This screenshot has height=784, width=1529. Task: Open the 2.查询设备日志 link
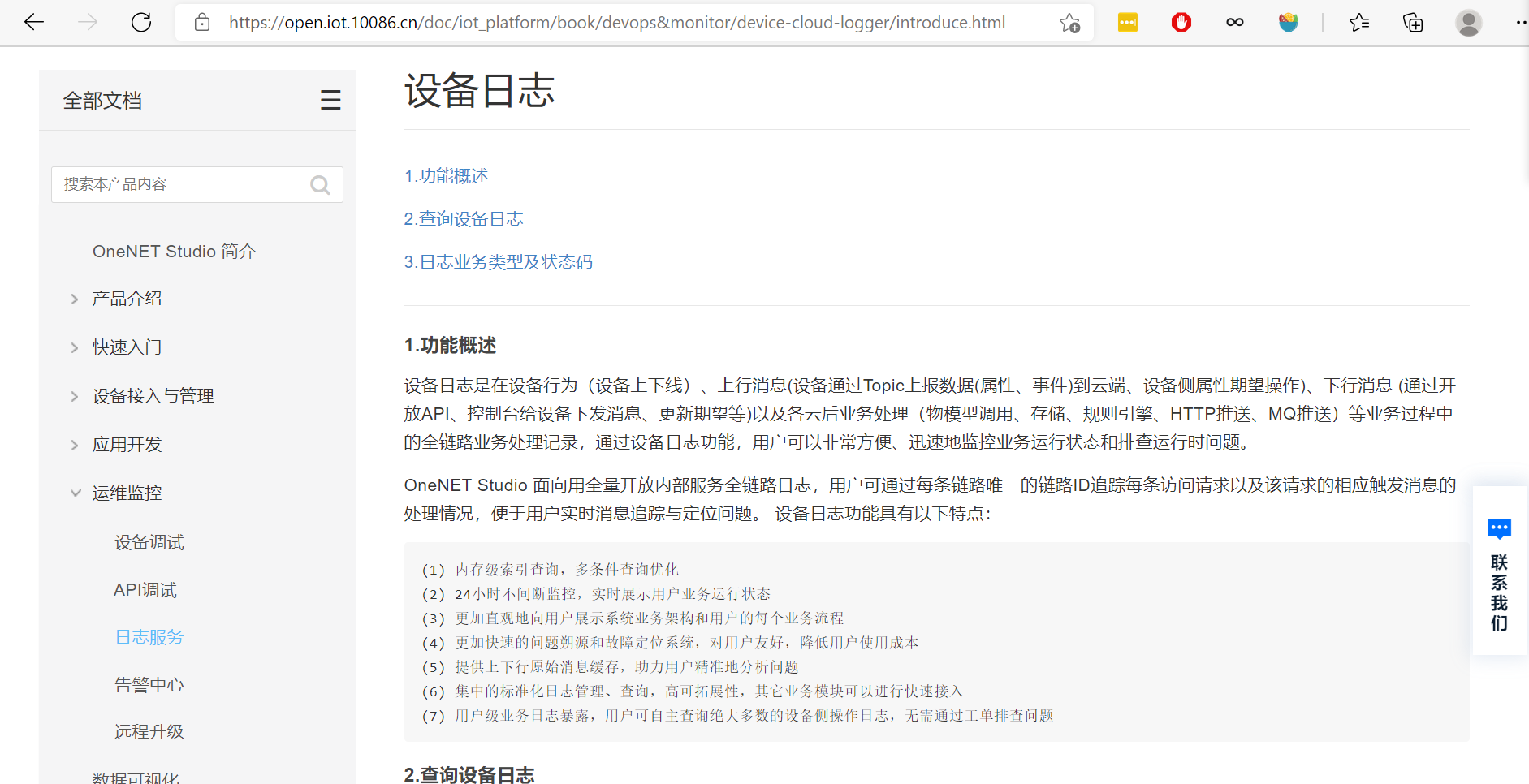pos(464,218)
